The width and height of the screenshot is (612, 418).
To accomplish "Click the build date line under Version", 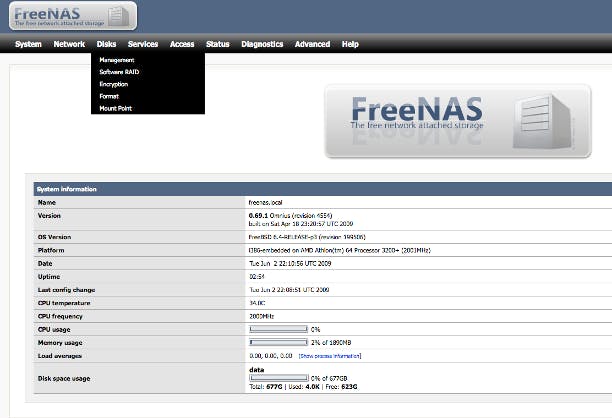I will click(x=301, y=224).
